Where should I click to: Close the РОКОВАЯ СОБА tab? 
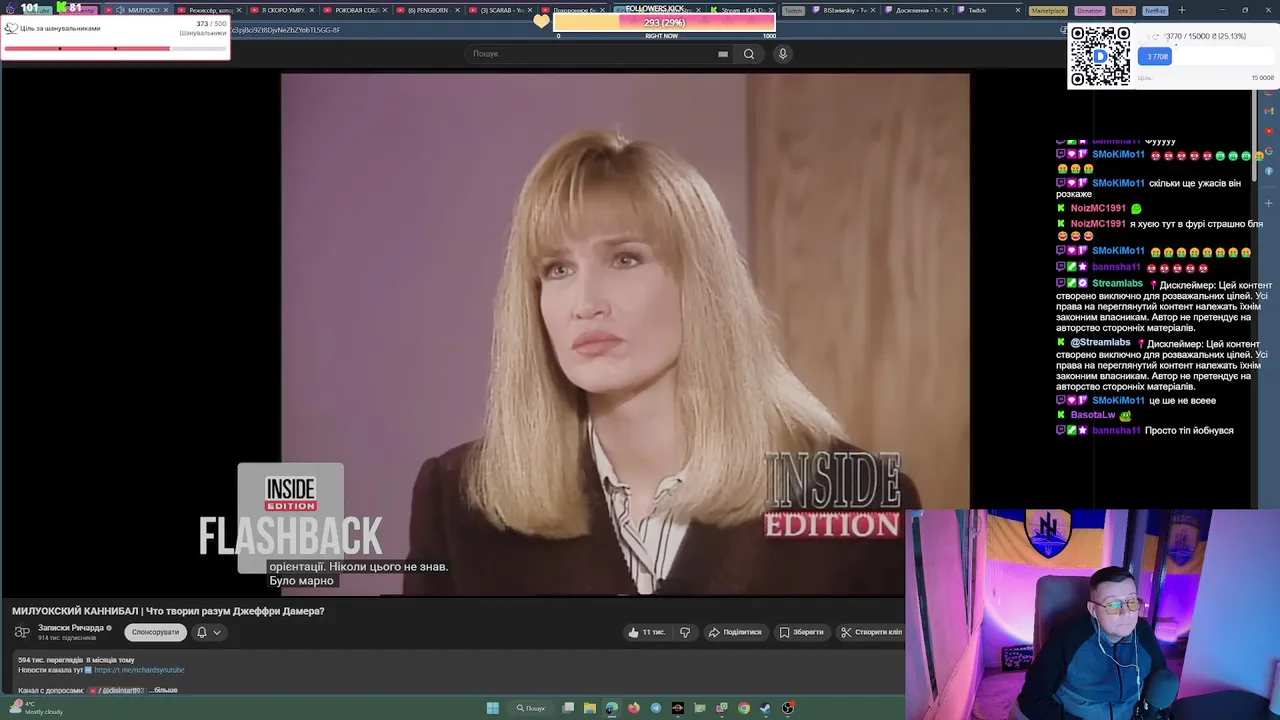pos(385,10)
